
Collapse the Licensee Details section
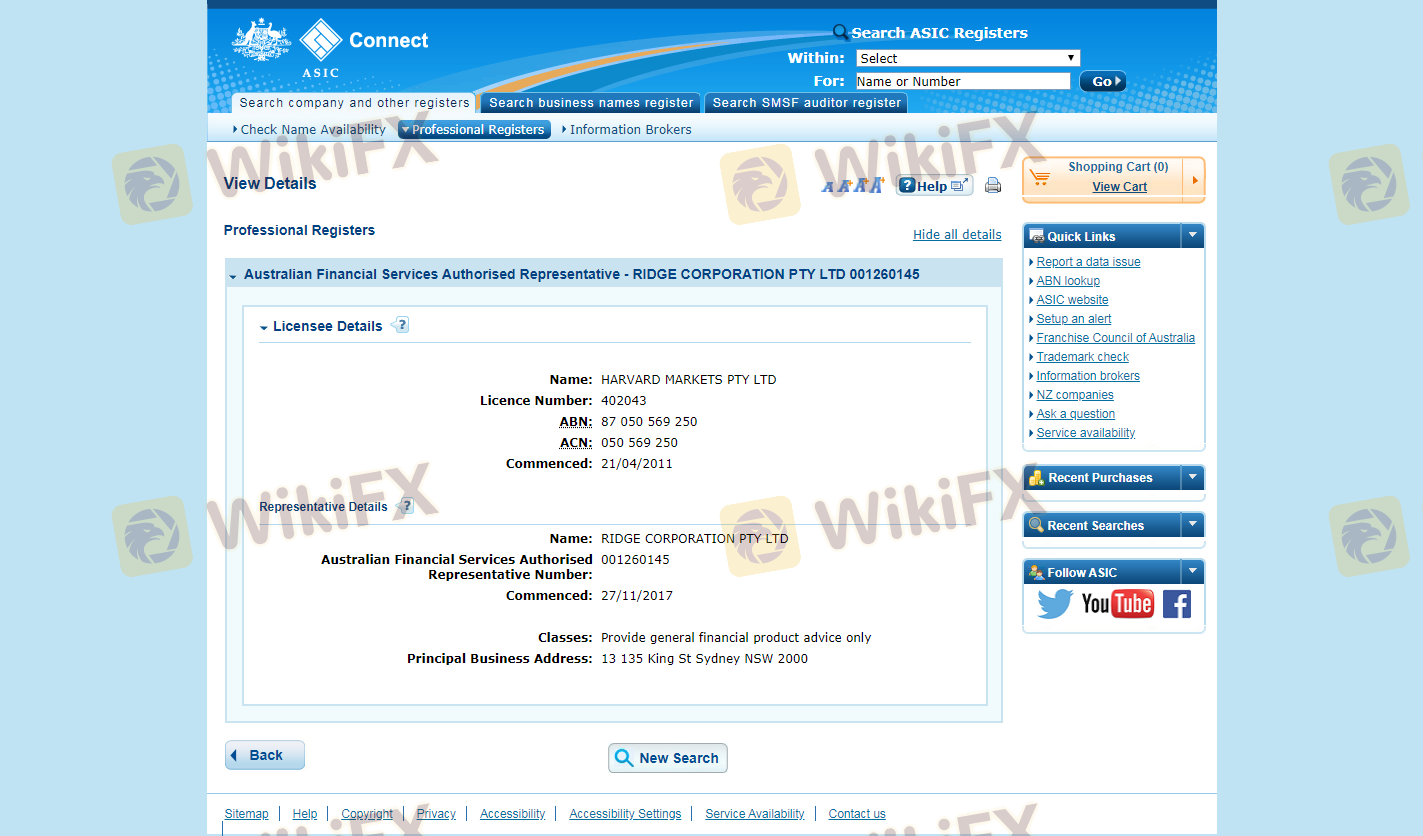pyautogui.click(x=264, y=327)
